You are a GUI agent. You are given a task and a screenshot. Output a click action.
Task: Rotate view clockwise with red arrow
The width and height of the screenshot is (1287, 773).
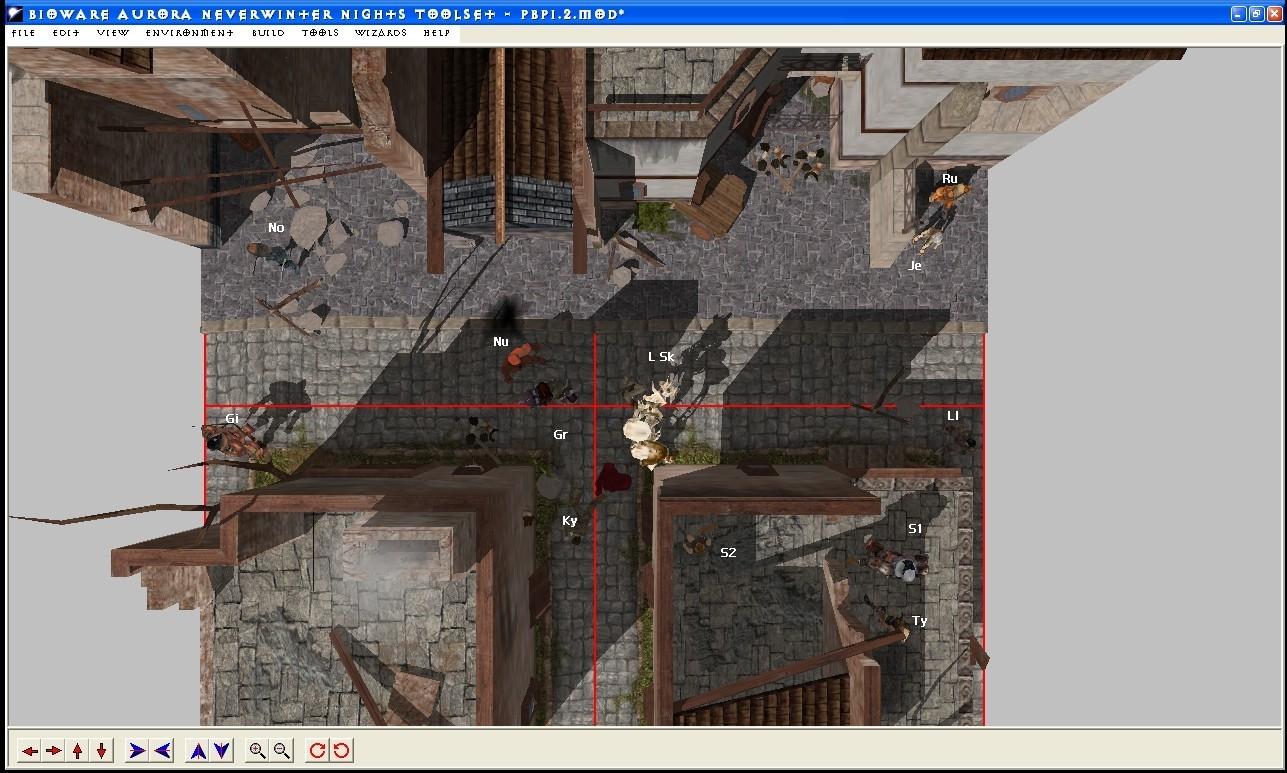[x=317, y=750]
